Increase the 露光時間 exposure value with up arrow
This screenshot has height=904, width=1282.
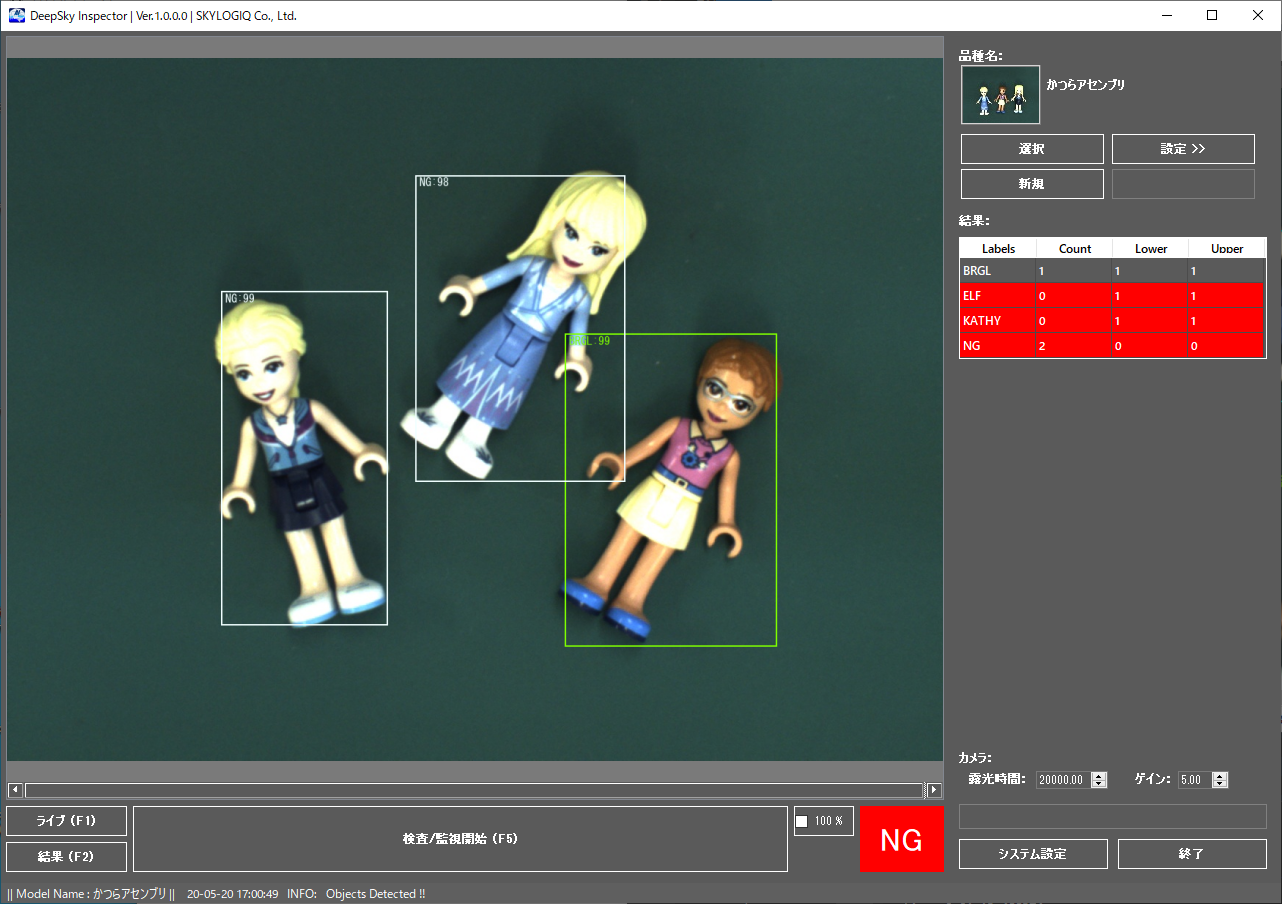[1099, 776]
